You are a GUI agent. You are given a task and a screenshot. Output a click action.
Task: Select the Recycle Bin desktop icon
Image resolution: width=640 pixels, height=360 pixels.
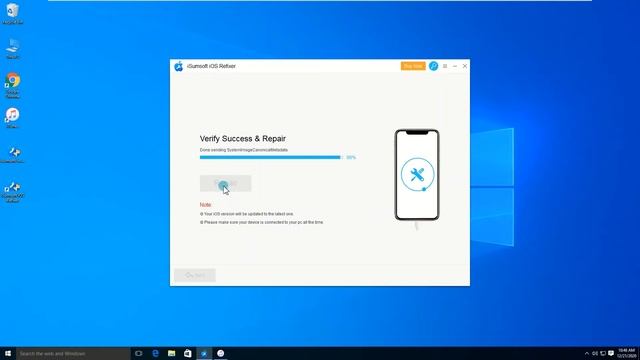13,13
